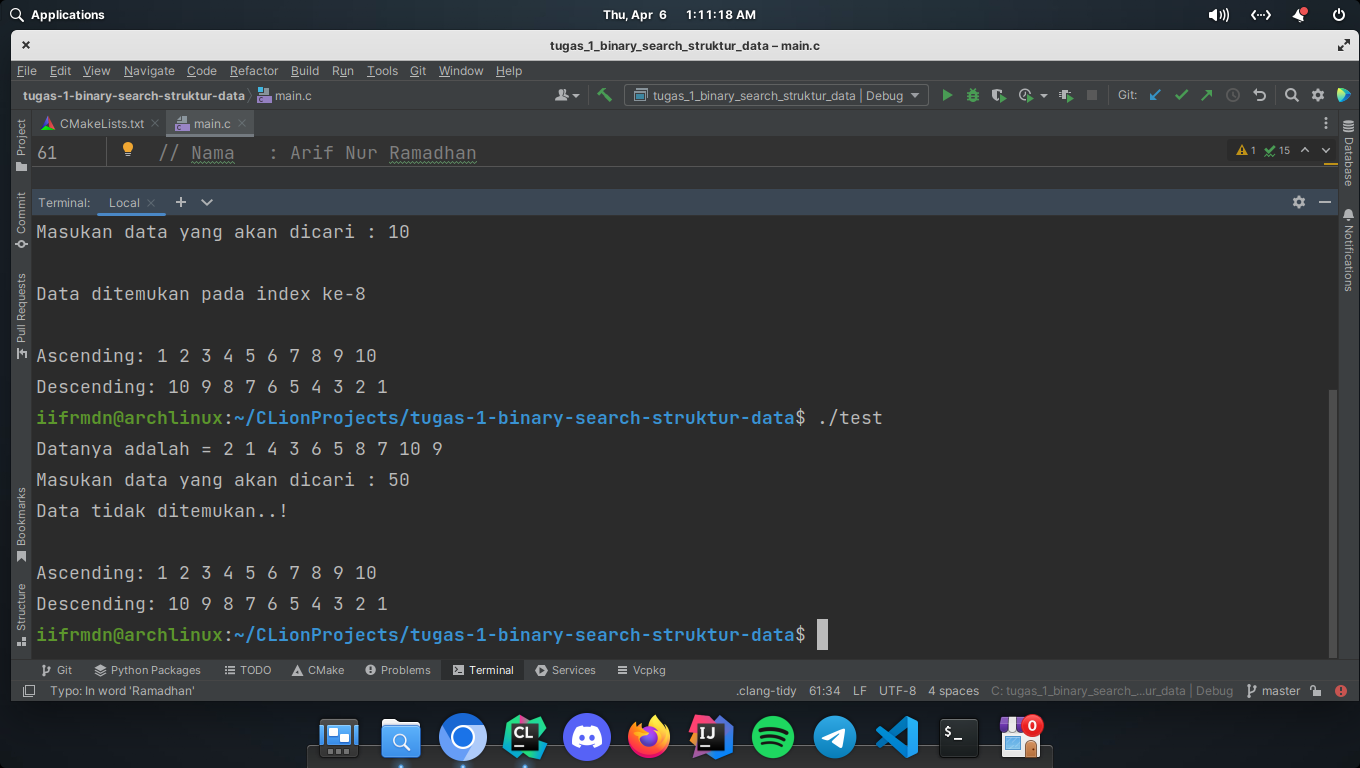The height and width of the screenshot is (768, 1360).
Task: Push commits using Git push arrow
Action: (1207, 95)
